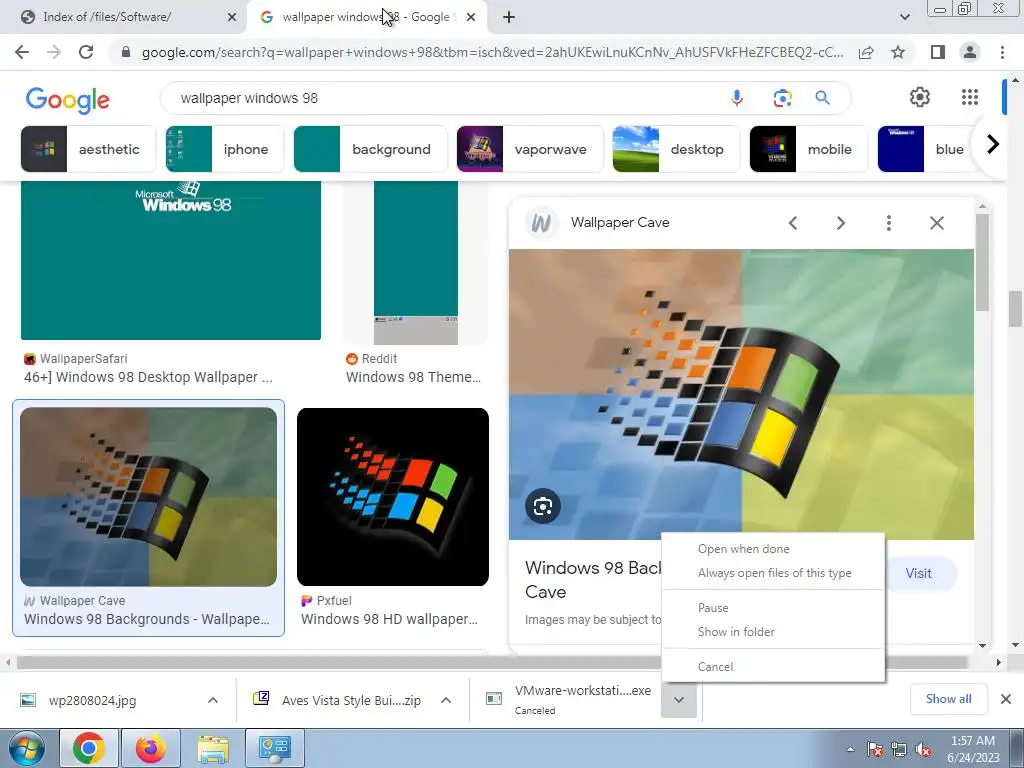Open the browser side panel

(x=938, y=52)
